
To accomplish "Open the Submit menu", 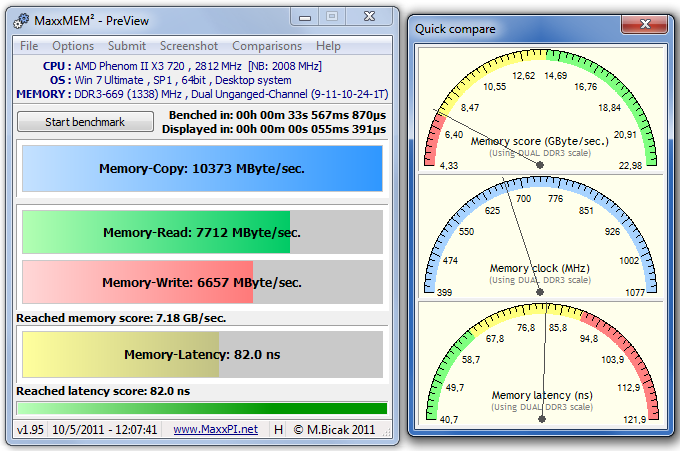I will (x=127, y=46).
